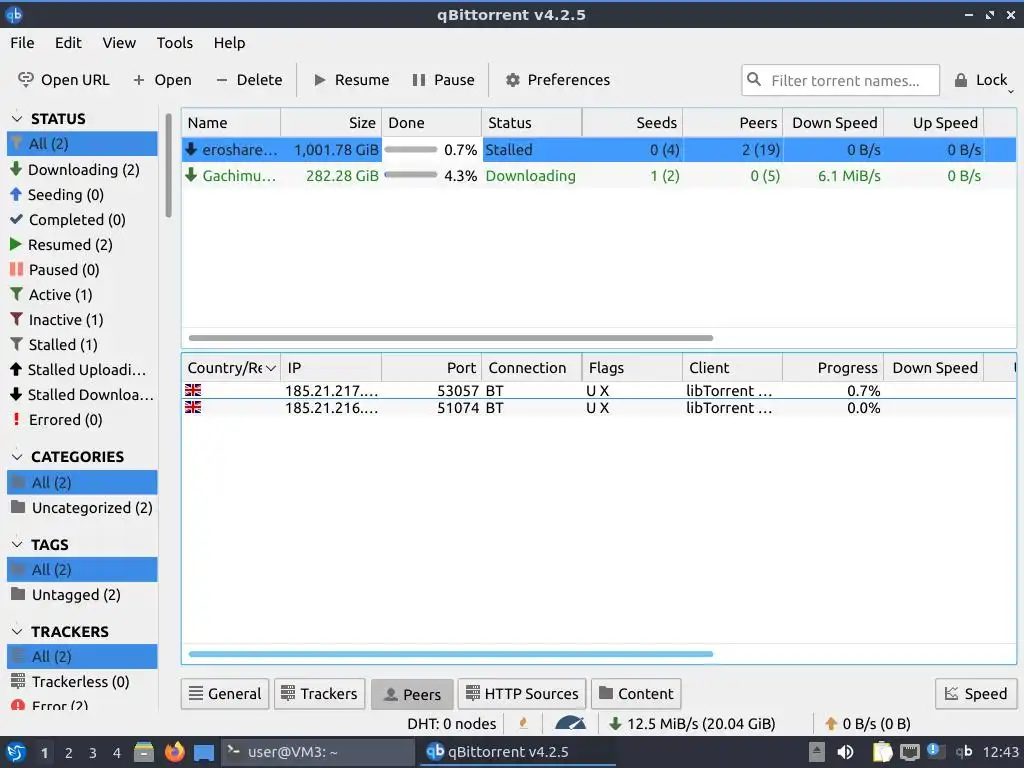The image size is (1024, 768).
Task: Focus the Filter torrent names field
Action: click(840, 80)
